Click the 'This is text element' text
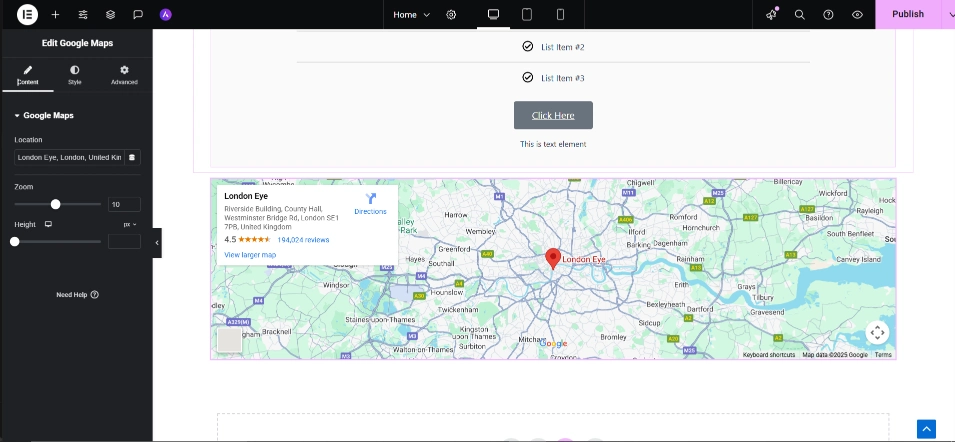 [x=553, y=144]
